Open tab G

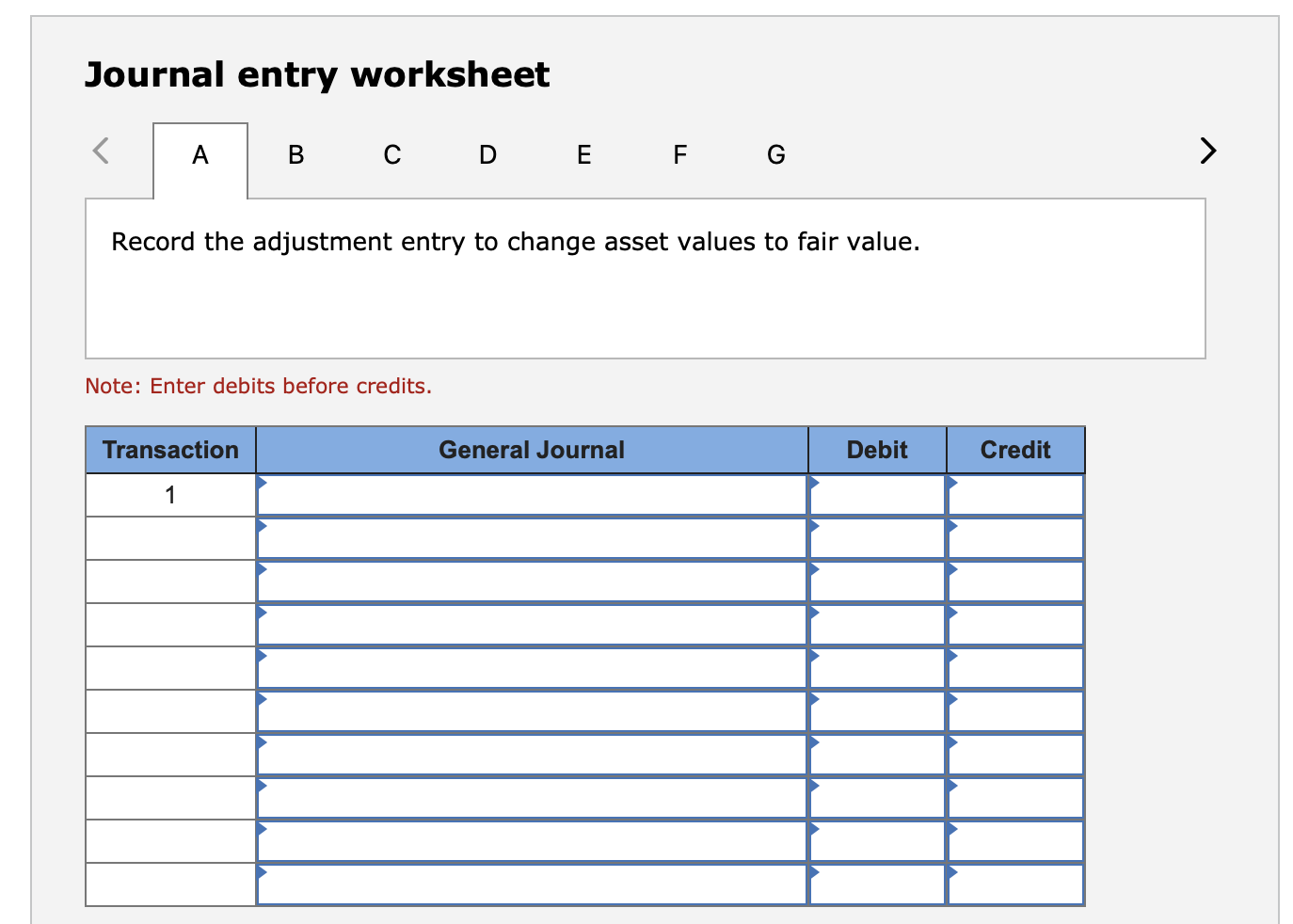pyautogui.click(x=775, y=155)
